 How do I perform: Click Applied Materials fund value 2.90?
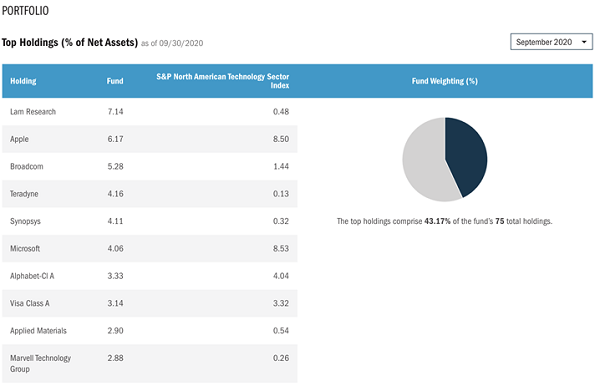point(115,331)
